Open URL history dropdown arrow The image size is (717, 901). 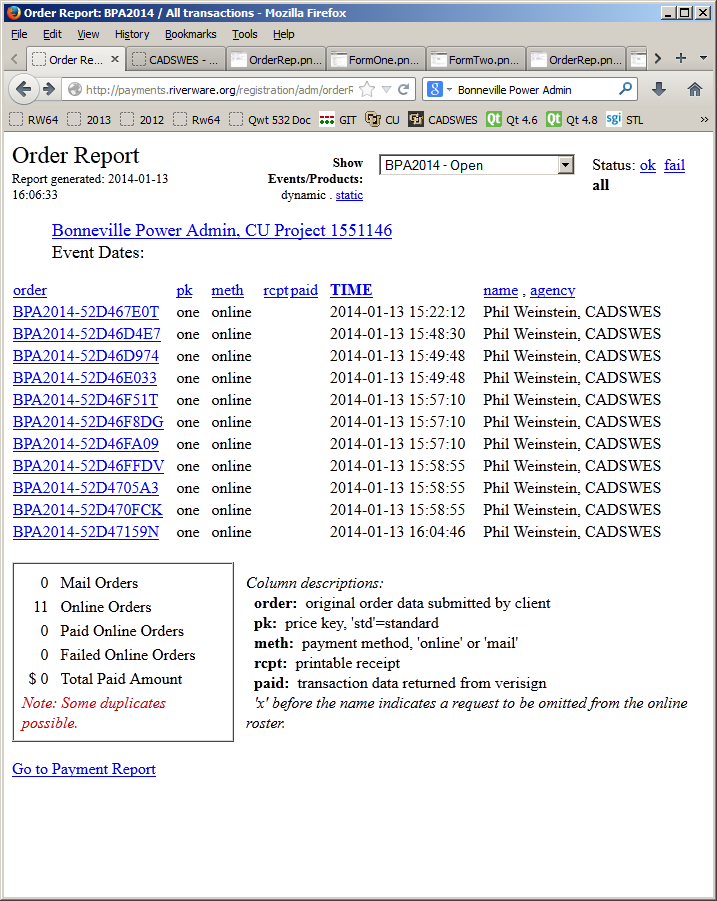point(387,89)
